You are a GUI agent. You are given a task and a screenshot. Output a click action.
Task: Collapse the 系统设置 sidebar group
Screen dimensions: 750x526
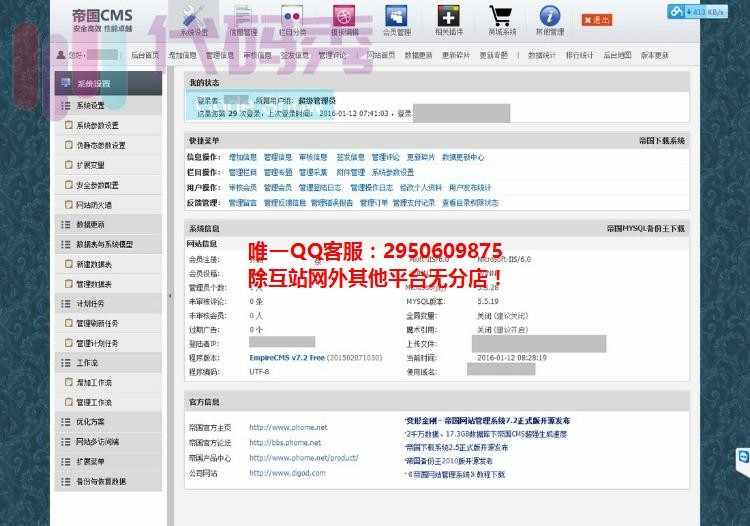tap(109, 105)
